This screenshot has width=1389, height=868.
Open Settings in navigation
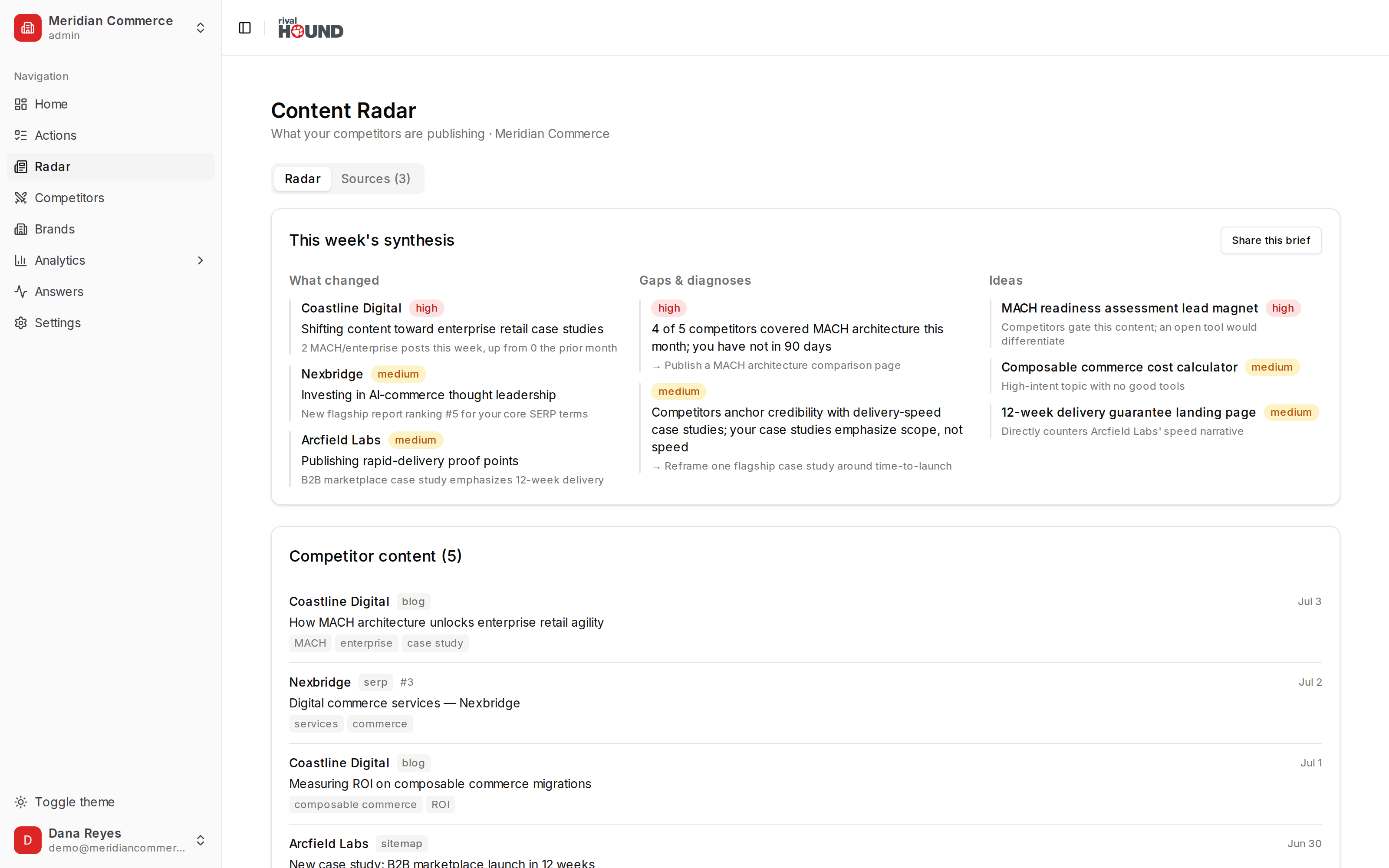[110, 322]
